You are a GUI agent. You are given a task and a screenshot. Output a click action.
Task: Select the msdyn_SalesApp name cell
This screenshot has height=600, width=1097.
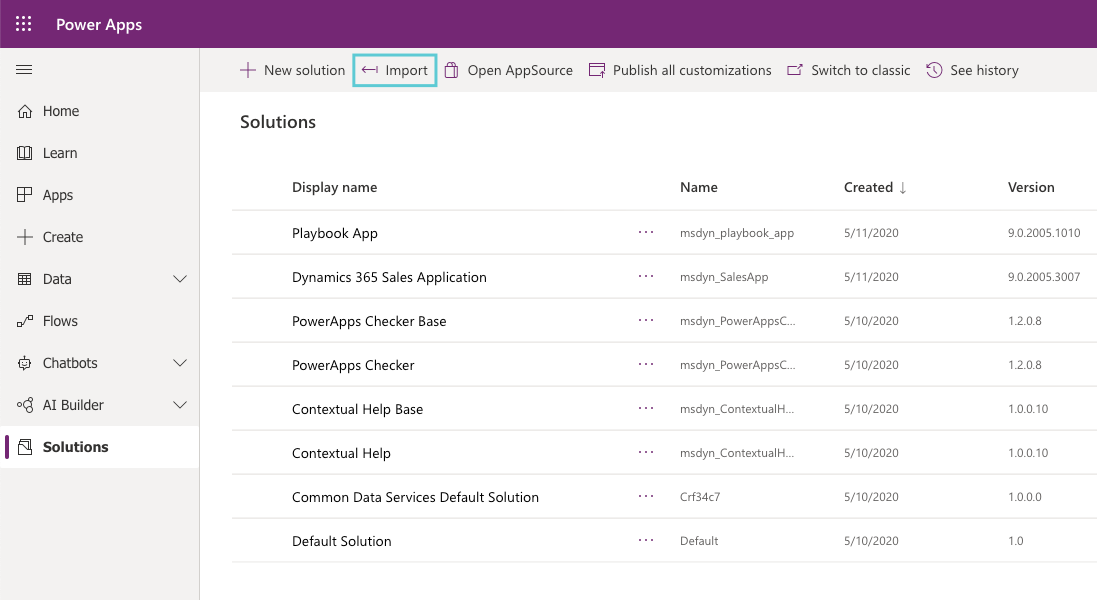724,277
